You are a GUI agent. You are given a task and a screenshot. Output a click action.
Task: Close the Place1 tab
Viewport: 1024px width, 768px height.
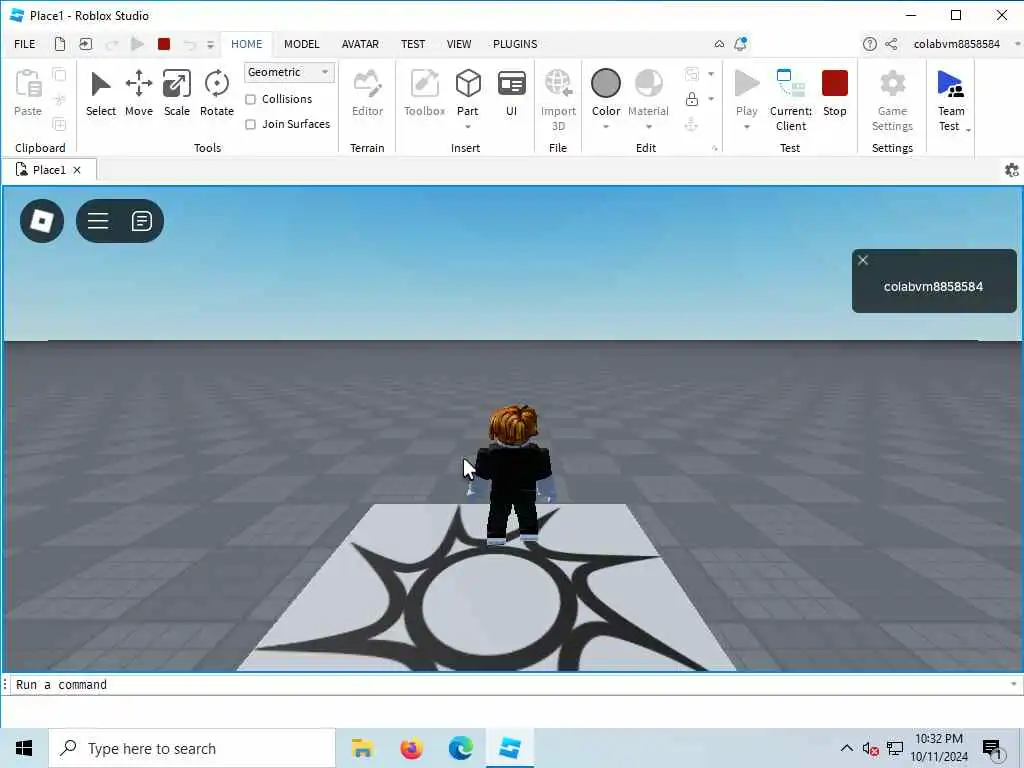coord(77,170)
